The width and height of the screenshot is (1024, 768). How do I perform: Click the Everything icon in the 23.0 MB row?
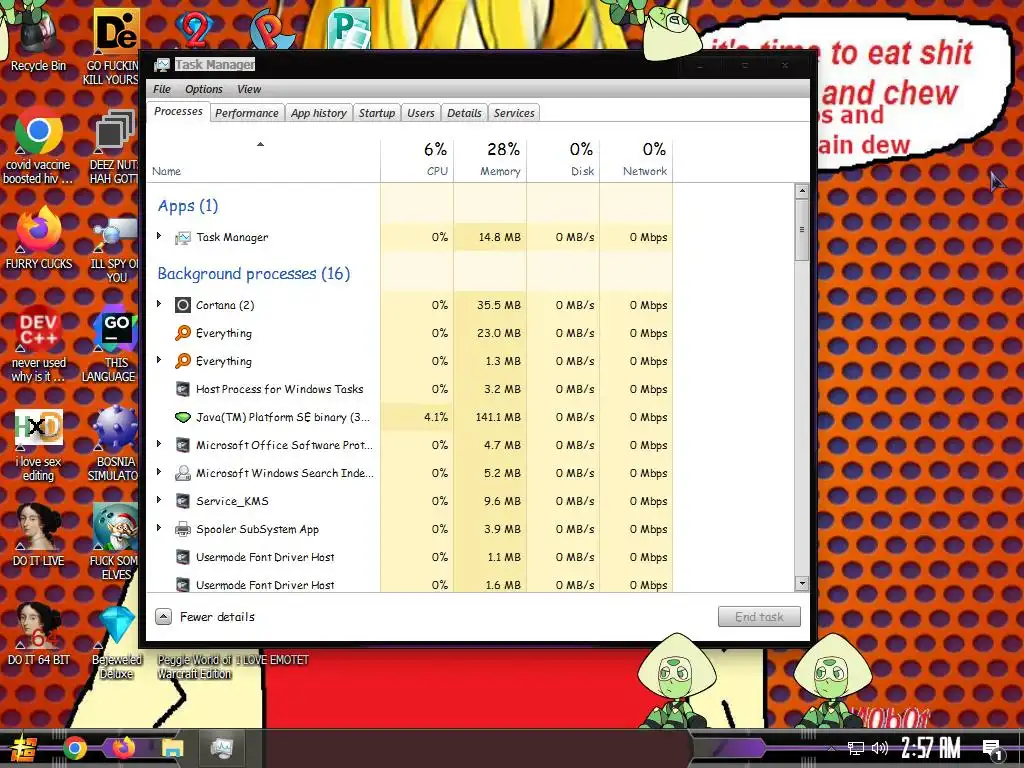(183, 333)
